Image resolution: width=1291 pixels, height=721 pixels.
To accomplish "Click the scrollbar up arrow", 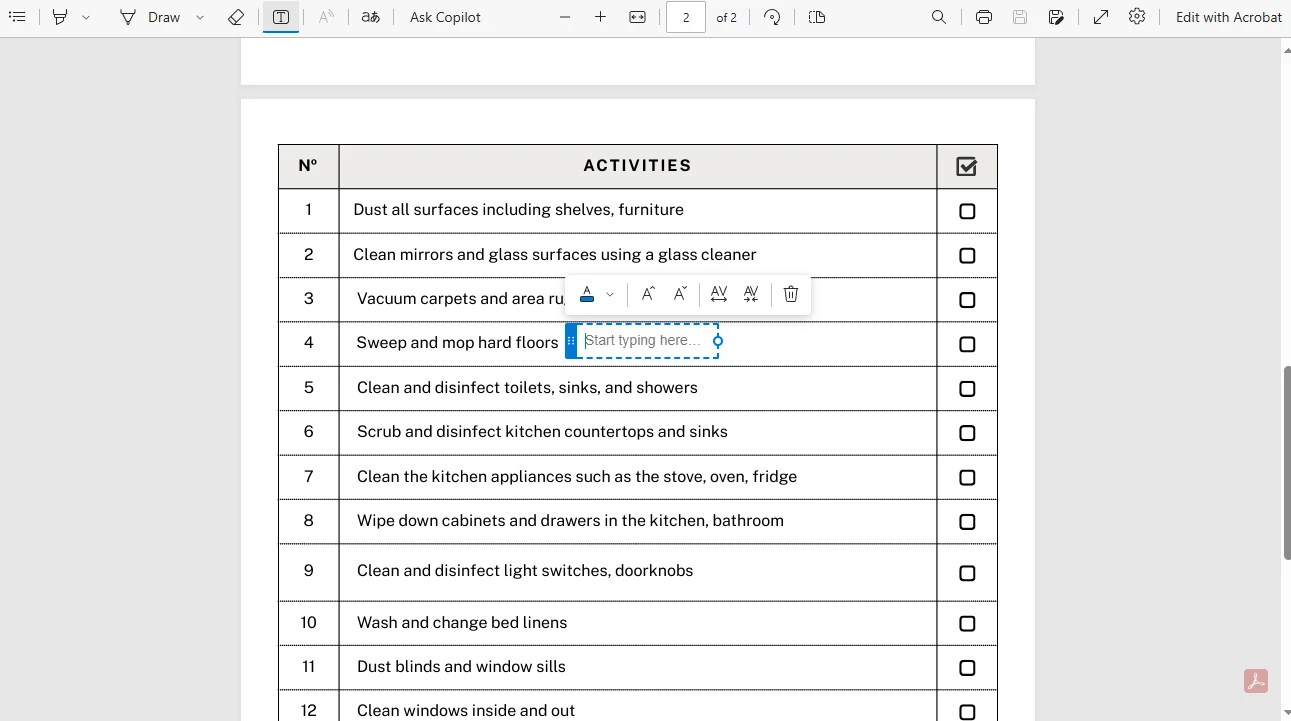I will point(1286,49).
